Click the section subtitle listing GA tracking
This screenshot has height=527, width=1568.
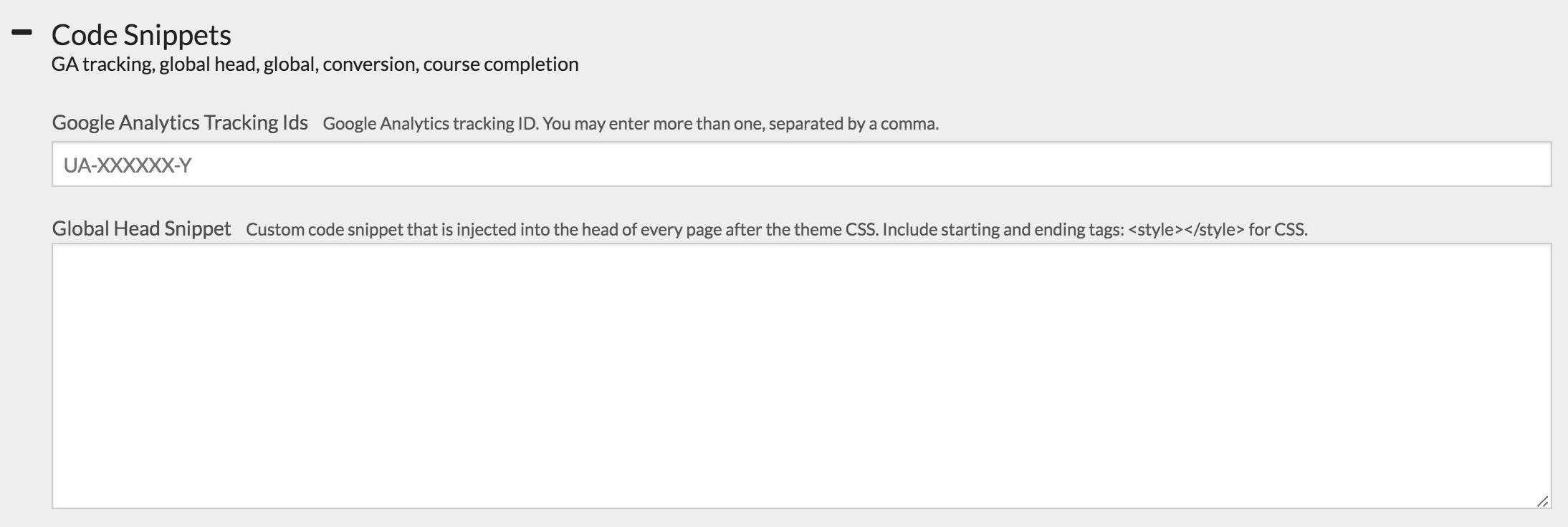pyautogui.click(x=315, y=64)
